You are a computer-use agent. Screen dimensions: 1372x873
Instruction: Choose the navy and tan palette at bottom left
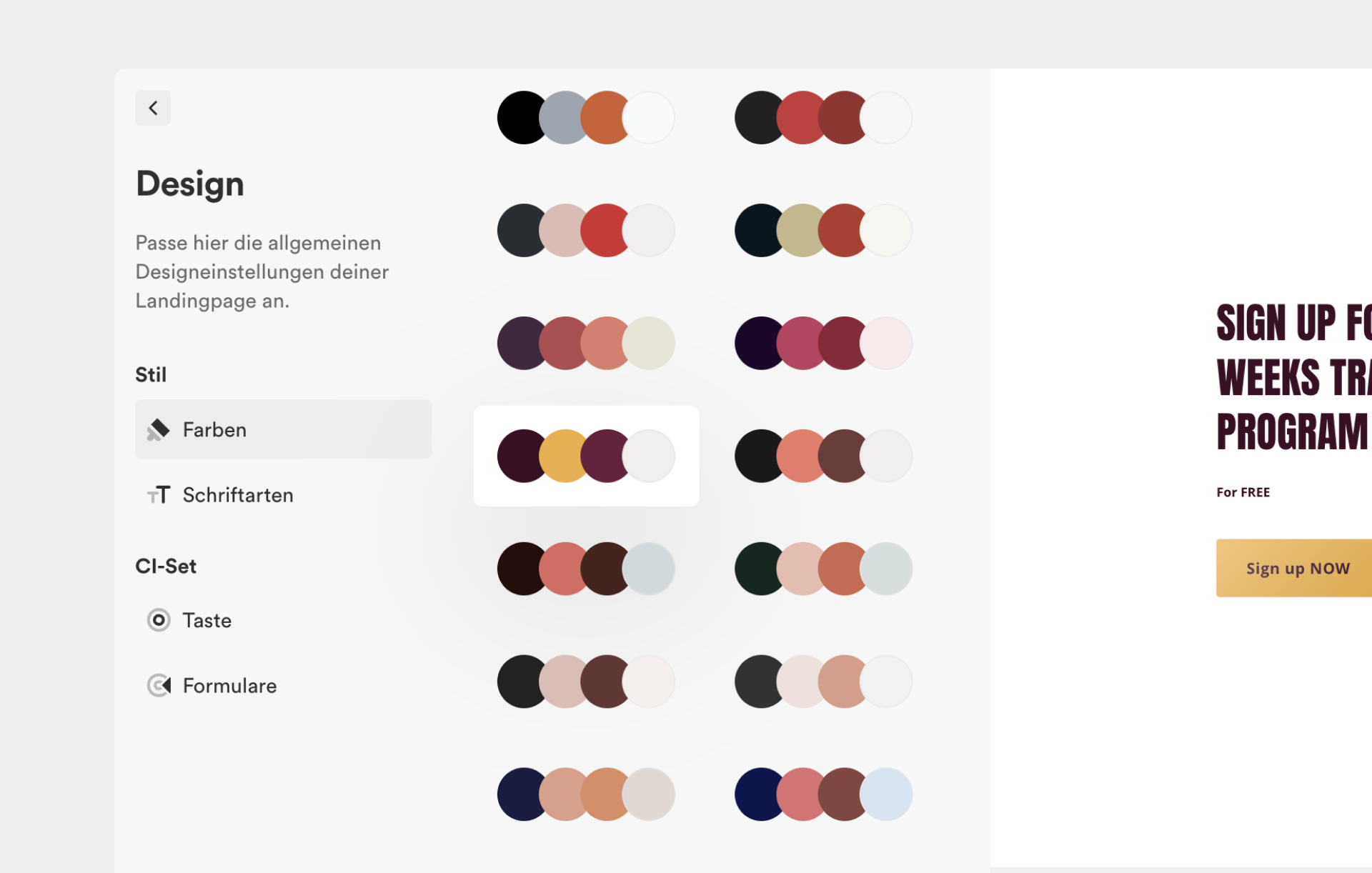coord(585,794)
